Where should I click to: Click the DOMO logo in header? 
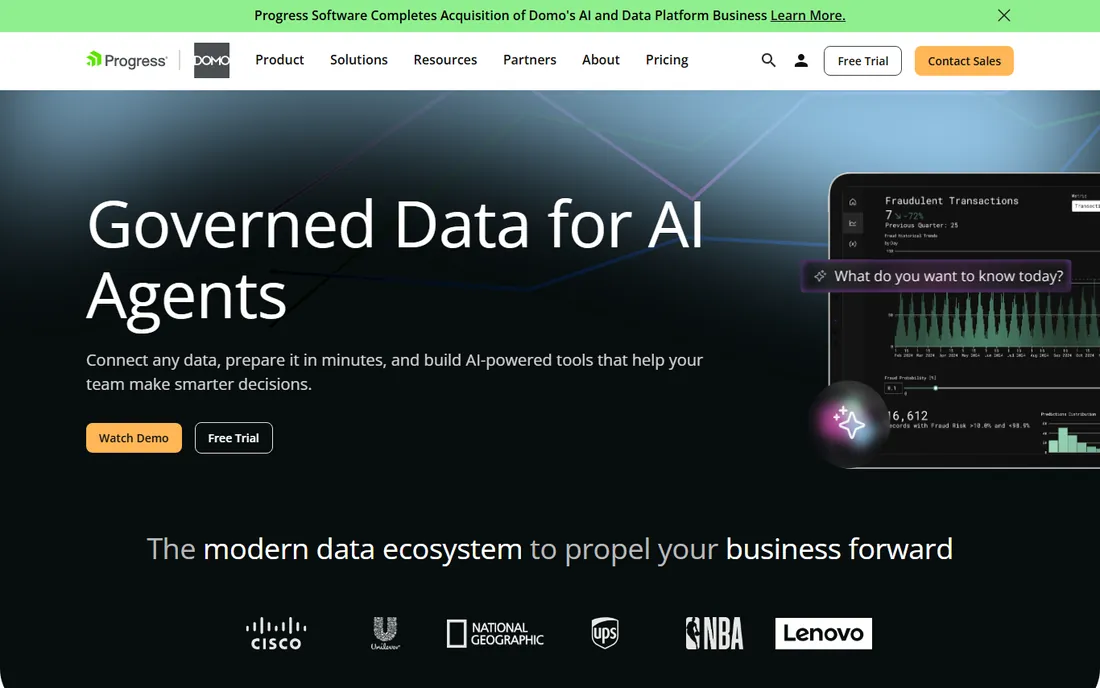211,60
